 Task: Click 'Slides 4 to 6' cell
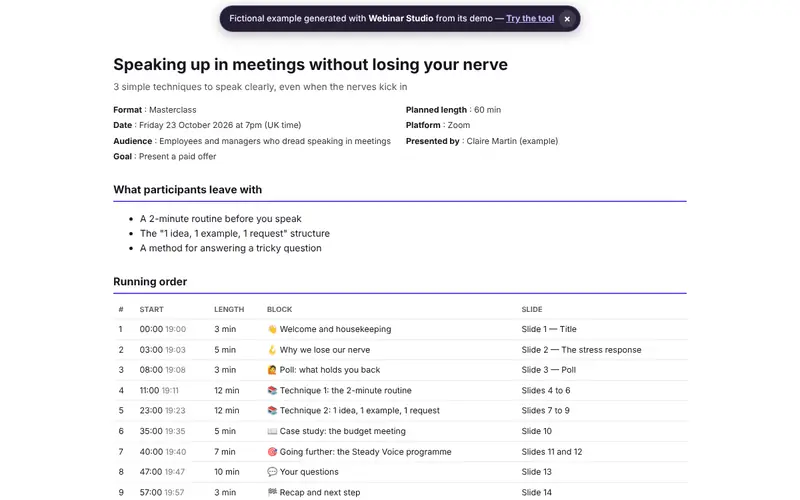click(x=546, y=390)
